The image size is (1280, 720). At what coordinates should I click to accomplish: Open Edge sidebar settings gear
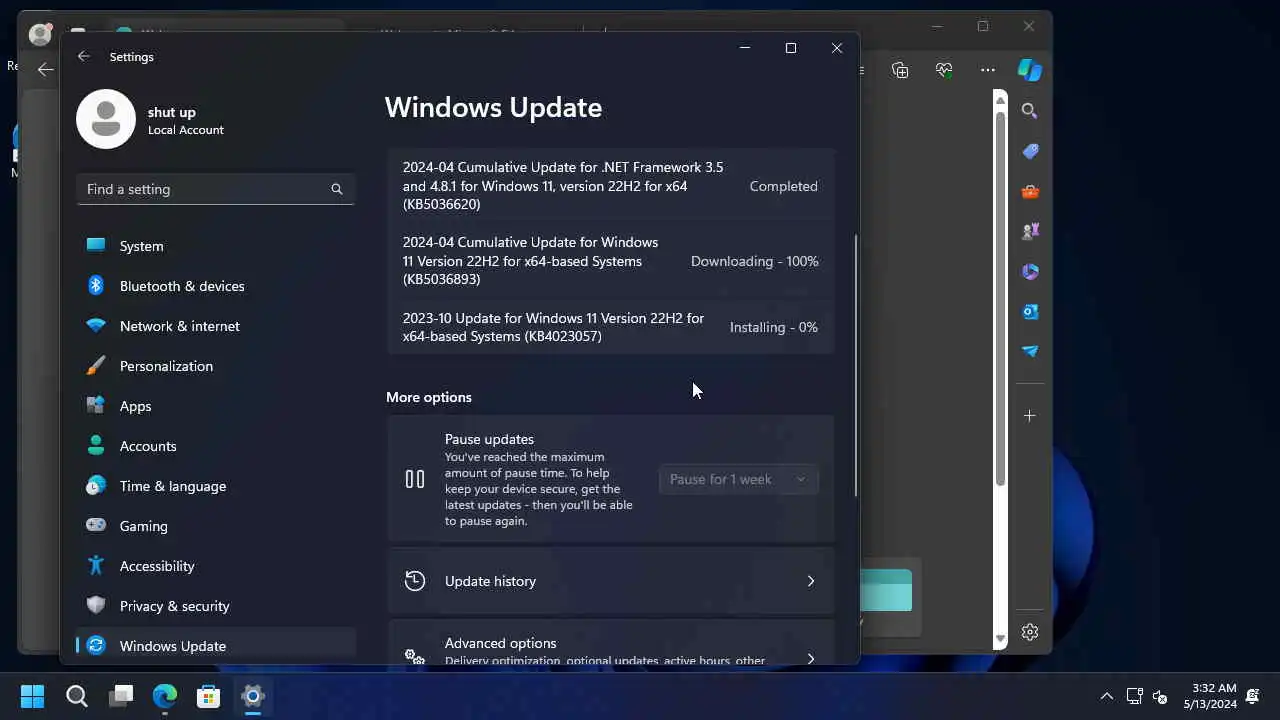pos(1030,632)
